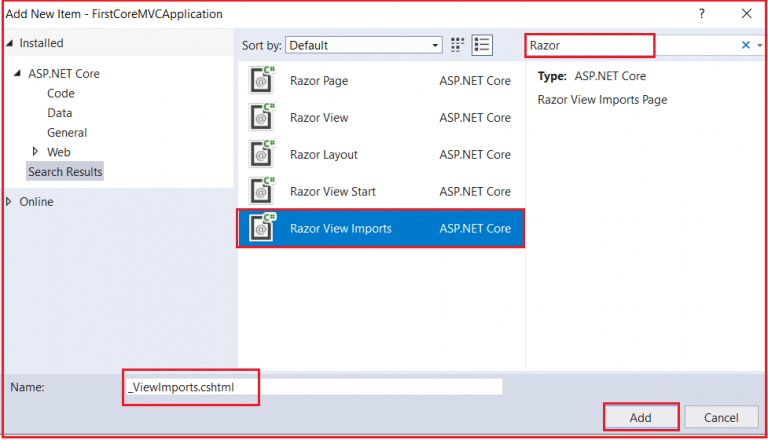
Task: Collapse the ASP.NET Core node
Action: click(17, 74)
